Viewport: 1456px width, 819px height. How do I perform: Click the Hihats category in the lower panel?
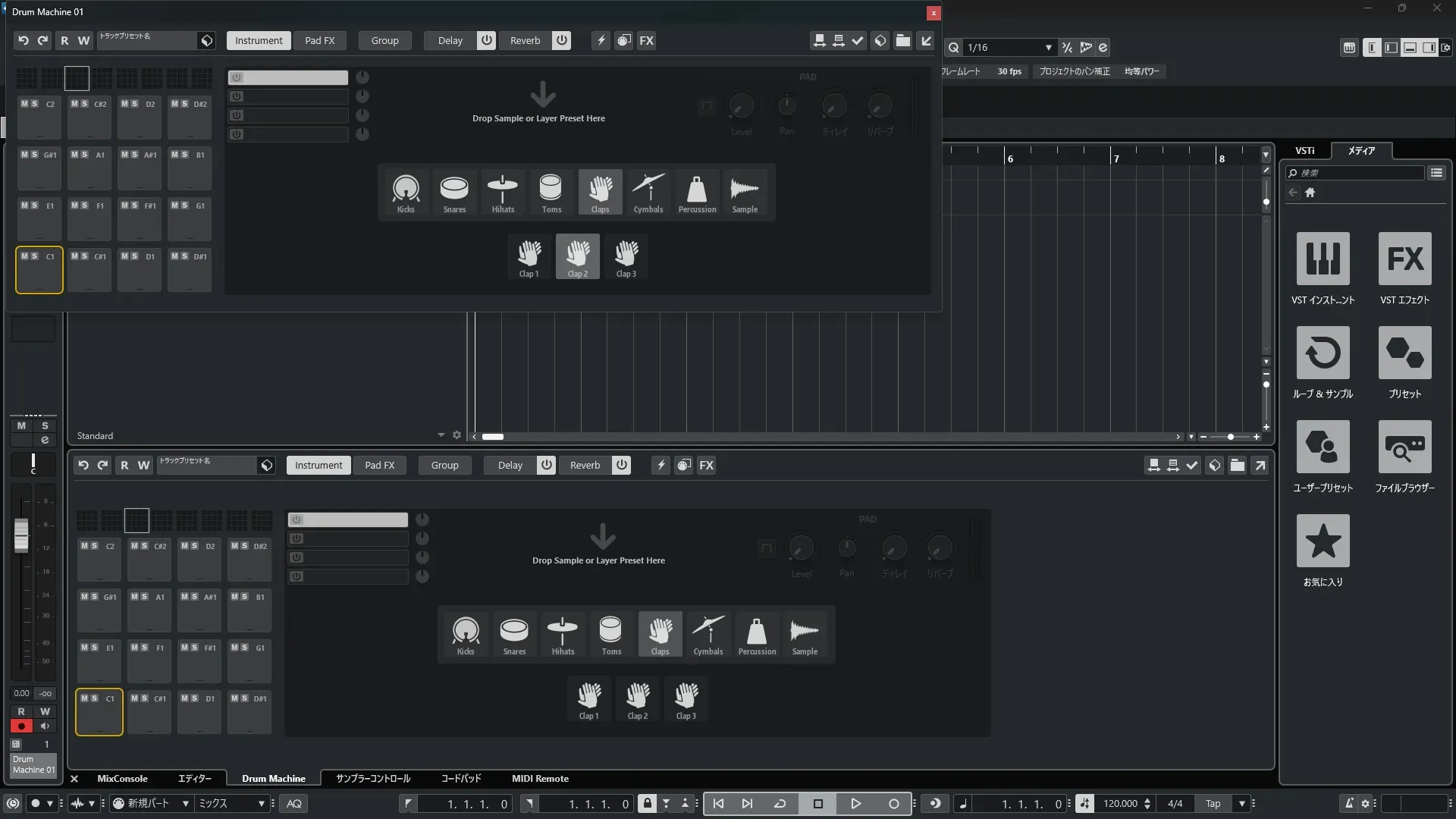coord(563,635)
